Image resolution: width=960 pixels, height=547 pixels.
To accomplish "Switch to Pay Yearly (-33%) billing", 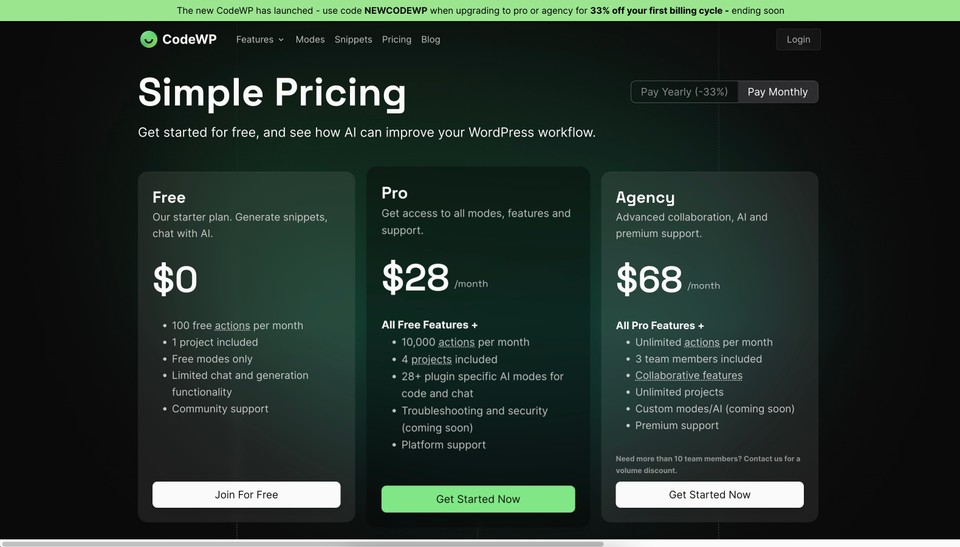I will [x=684, y=92].
